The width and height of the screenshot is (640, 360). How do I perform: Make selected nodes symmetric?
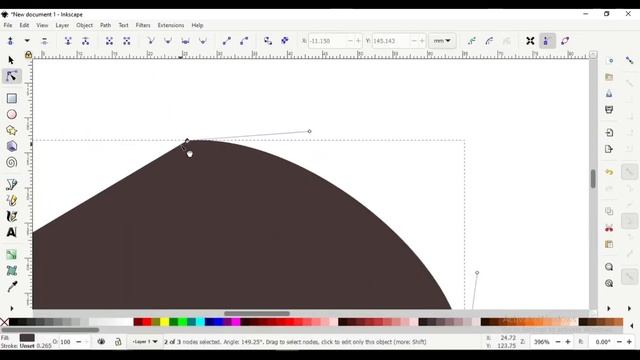(x=185, y=41)
